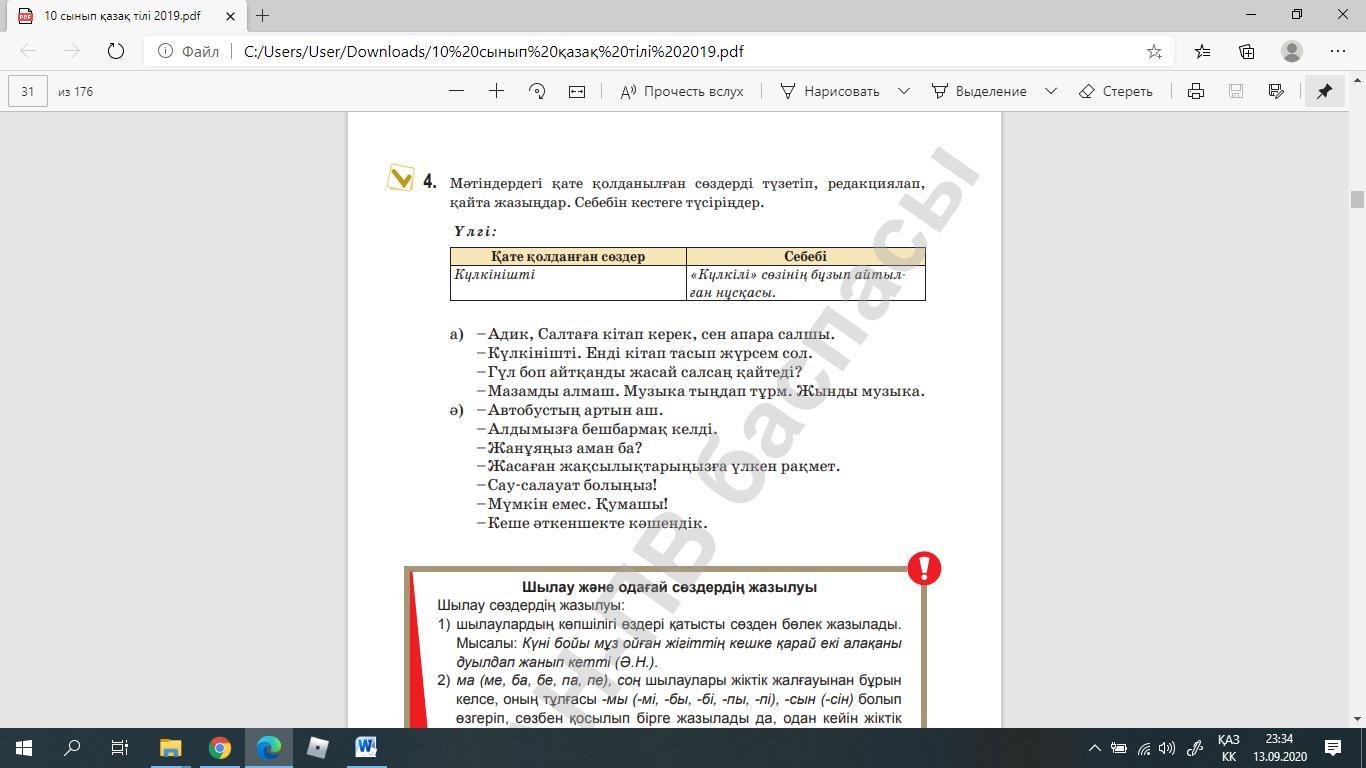Open Google Chrome from taskbar
This screenshot has height=768, width=1366.
pyautogui.click(x=219, y=747)
